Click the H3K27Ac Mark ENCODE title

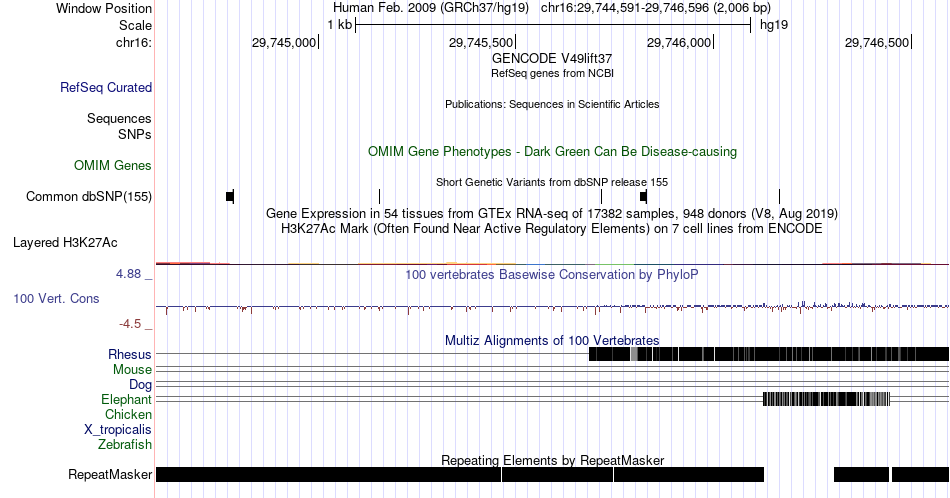pos(552,228)
